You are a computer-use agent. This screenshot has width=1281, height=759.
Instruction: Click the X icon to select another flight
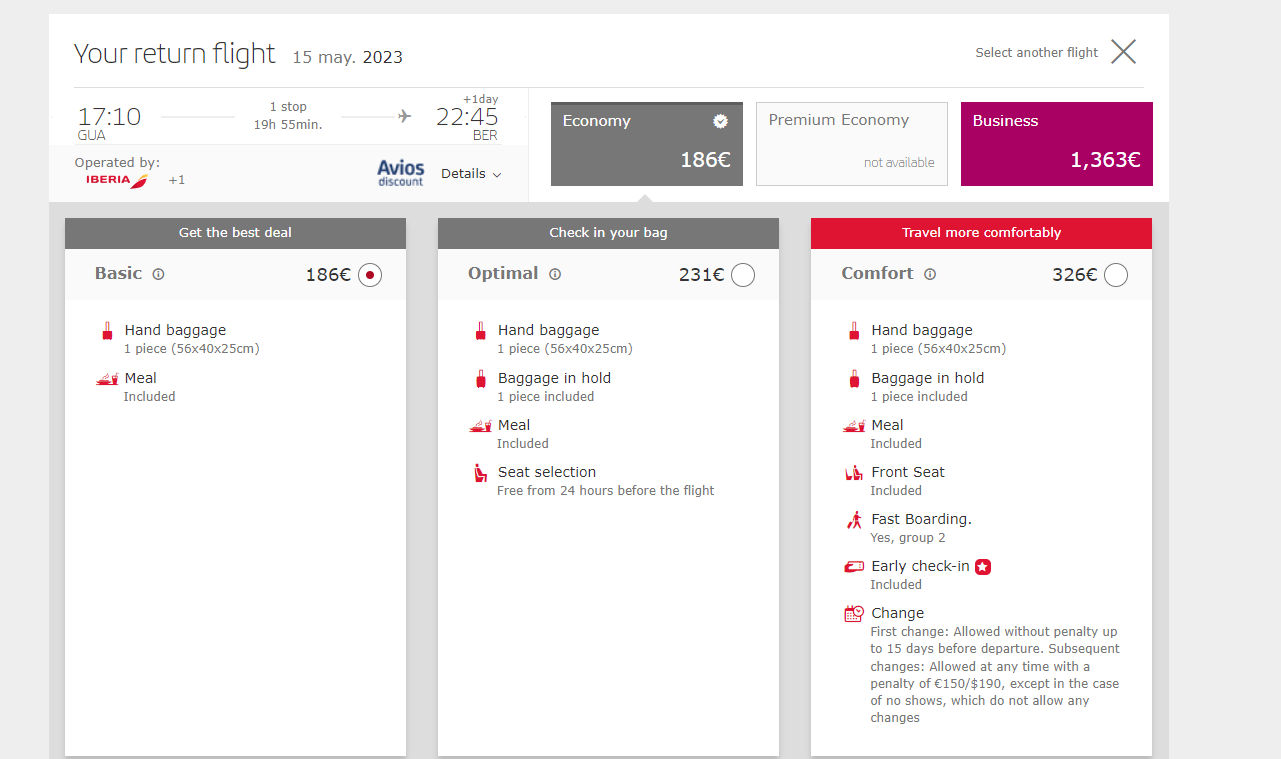[1124, 52]
